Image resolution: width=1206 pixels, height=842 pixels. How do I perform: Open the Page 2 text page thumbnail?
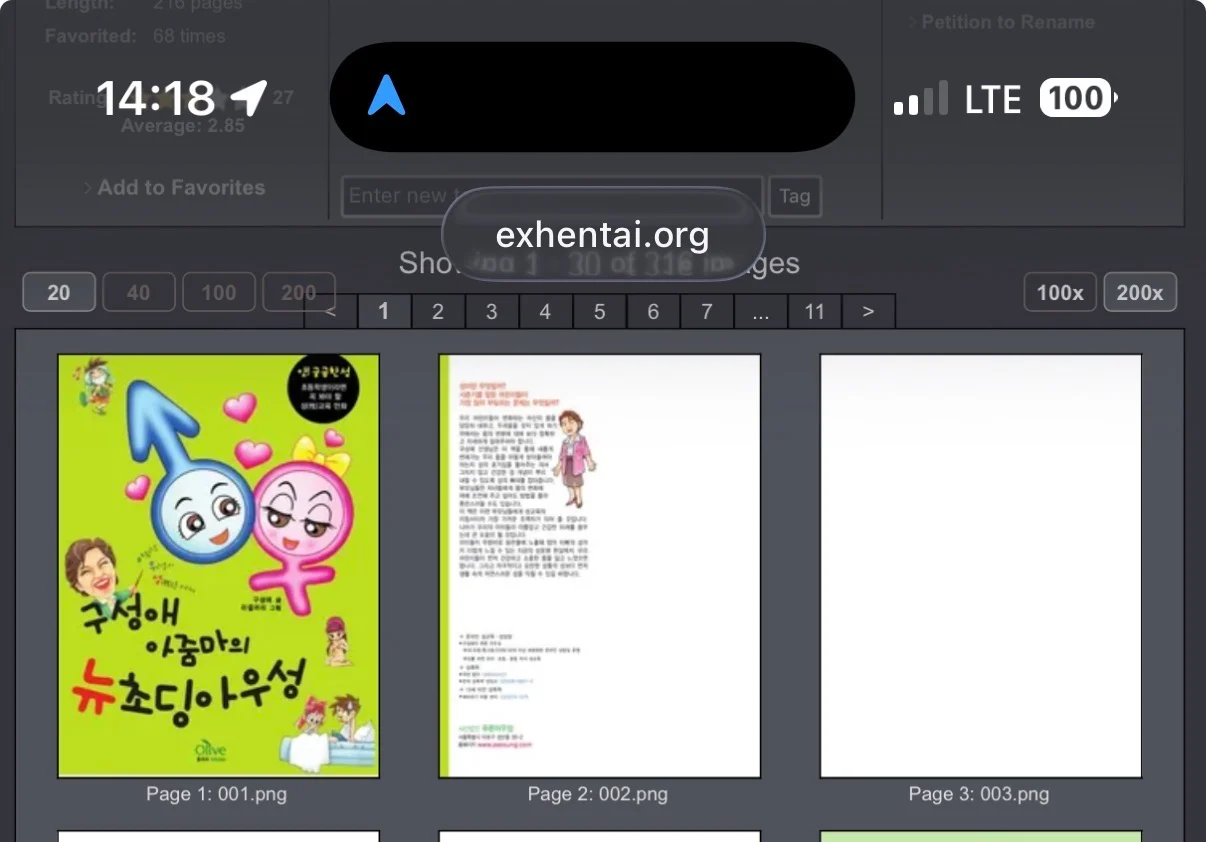(600, 566)
